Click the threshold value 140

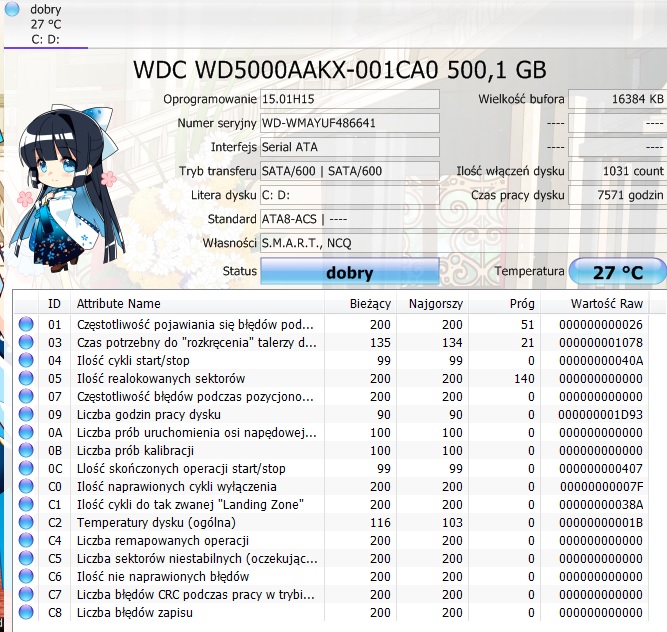pos(524,379)
